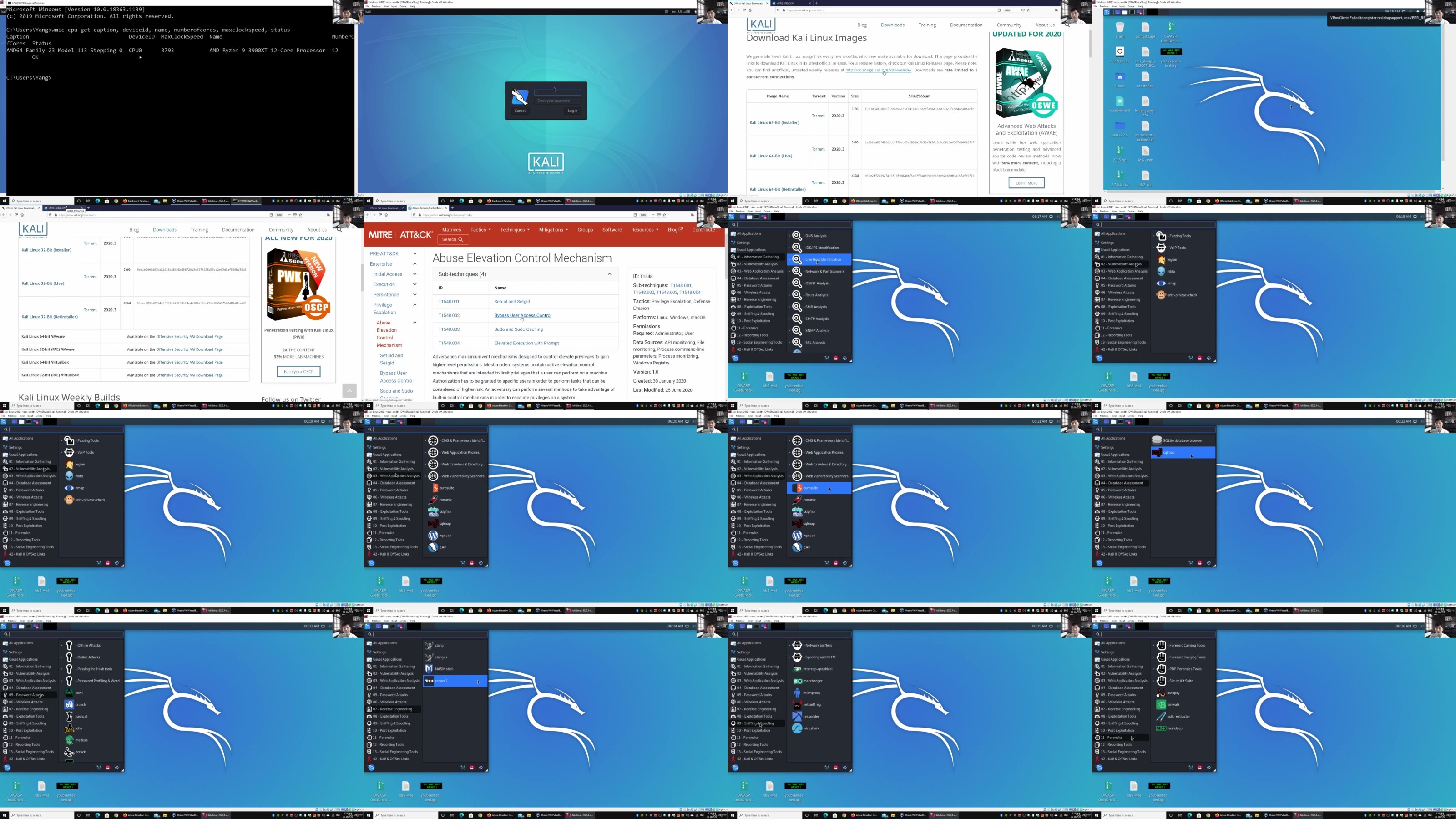Open SQLite database browser entry
The width and height of the screenshot is (1456, 819).
[1183, 440]
